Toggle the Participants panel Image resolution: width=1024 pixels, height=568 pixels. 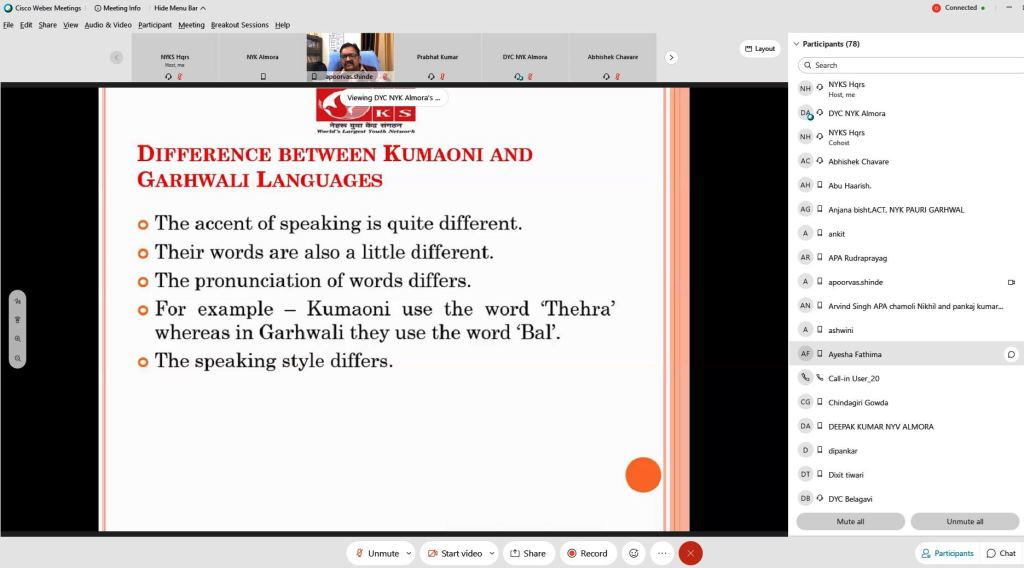[947, 553]
